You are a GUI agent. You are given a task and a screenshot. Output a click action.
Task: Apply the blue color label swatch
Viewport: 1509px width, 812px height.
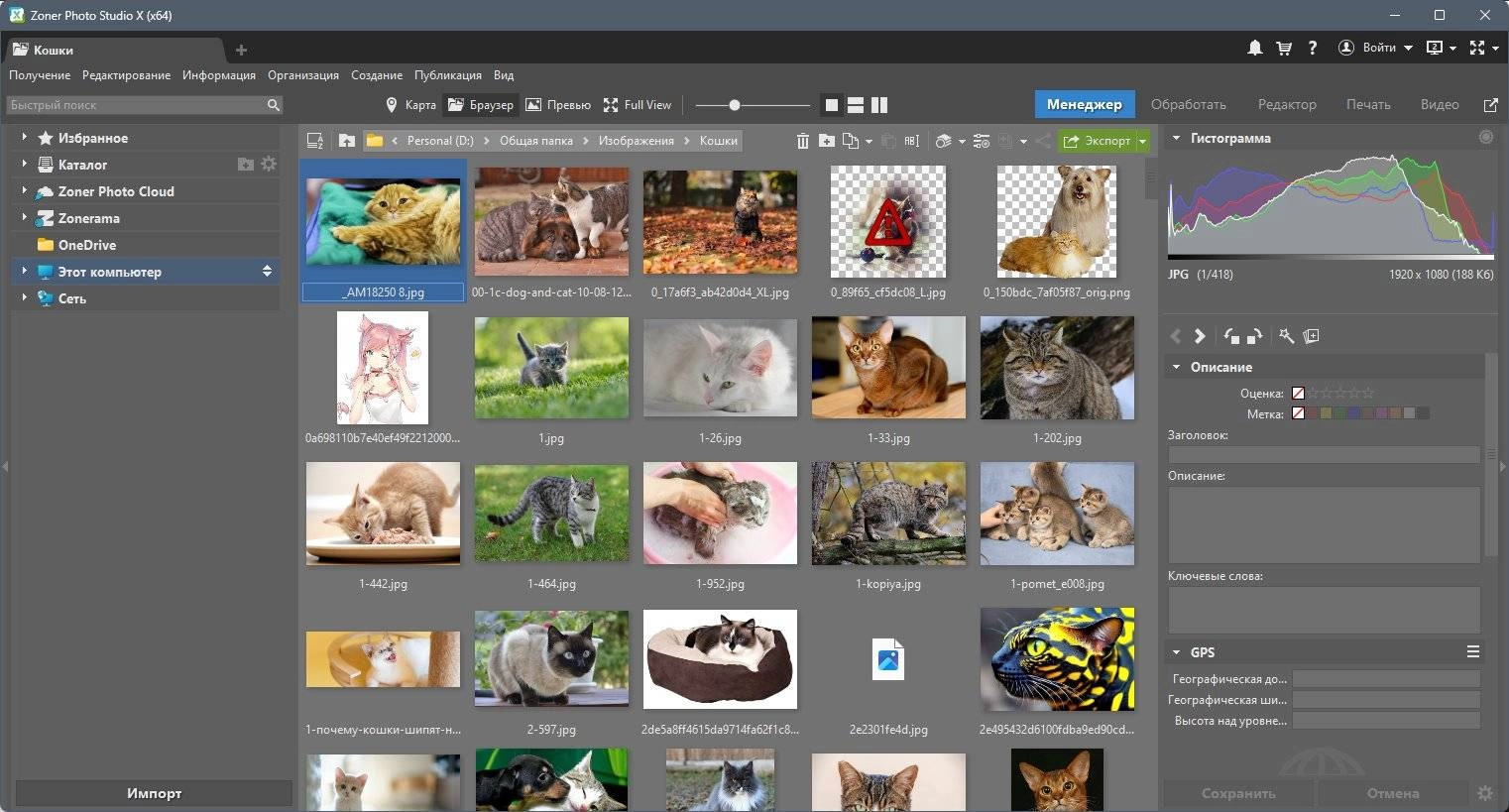[1354, 413]
